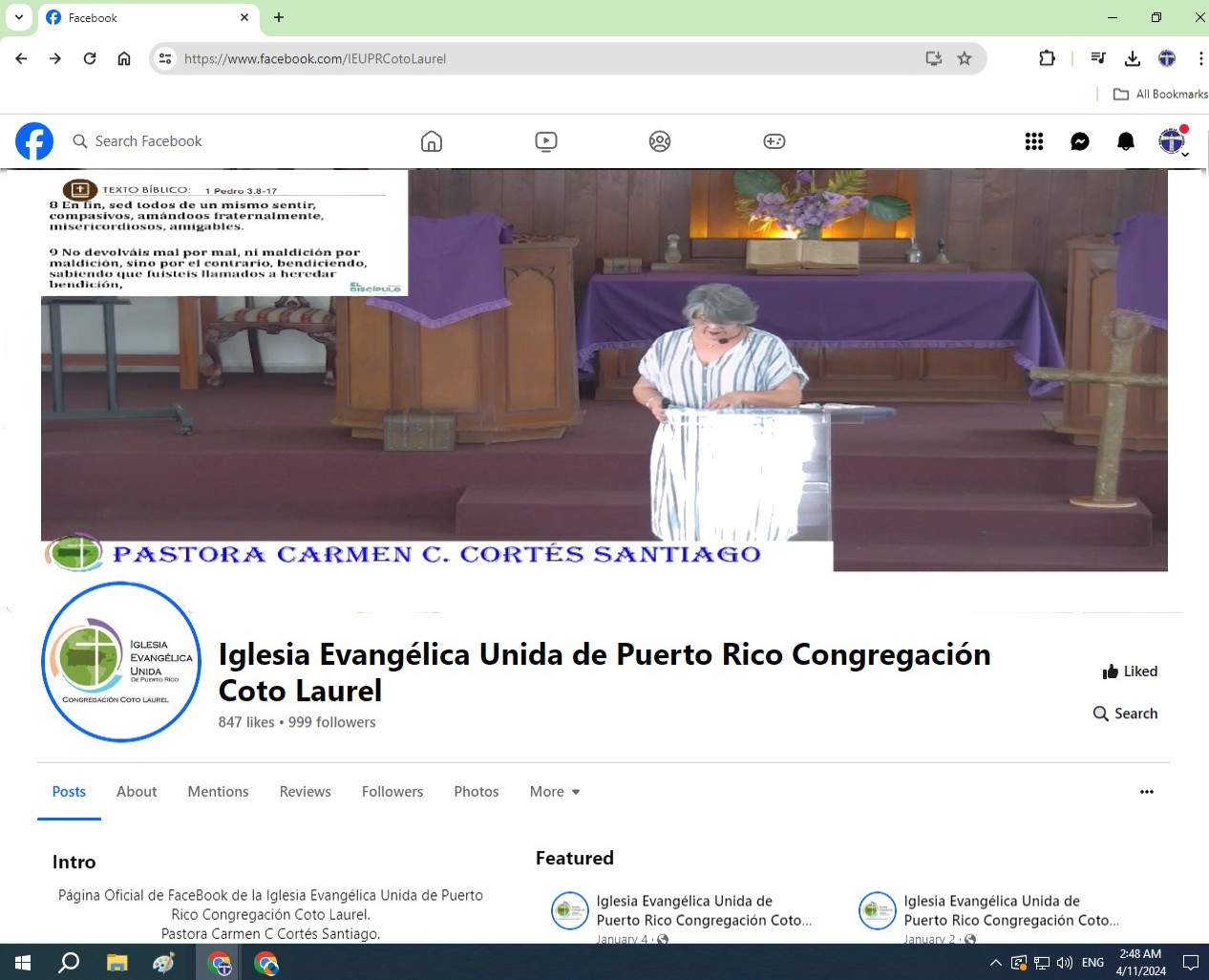Open the Facebook menu grid icon
The width and height of the screenshot is (1209, 980).
click(1034, 141)
